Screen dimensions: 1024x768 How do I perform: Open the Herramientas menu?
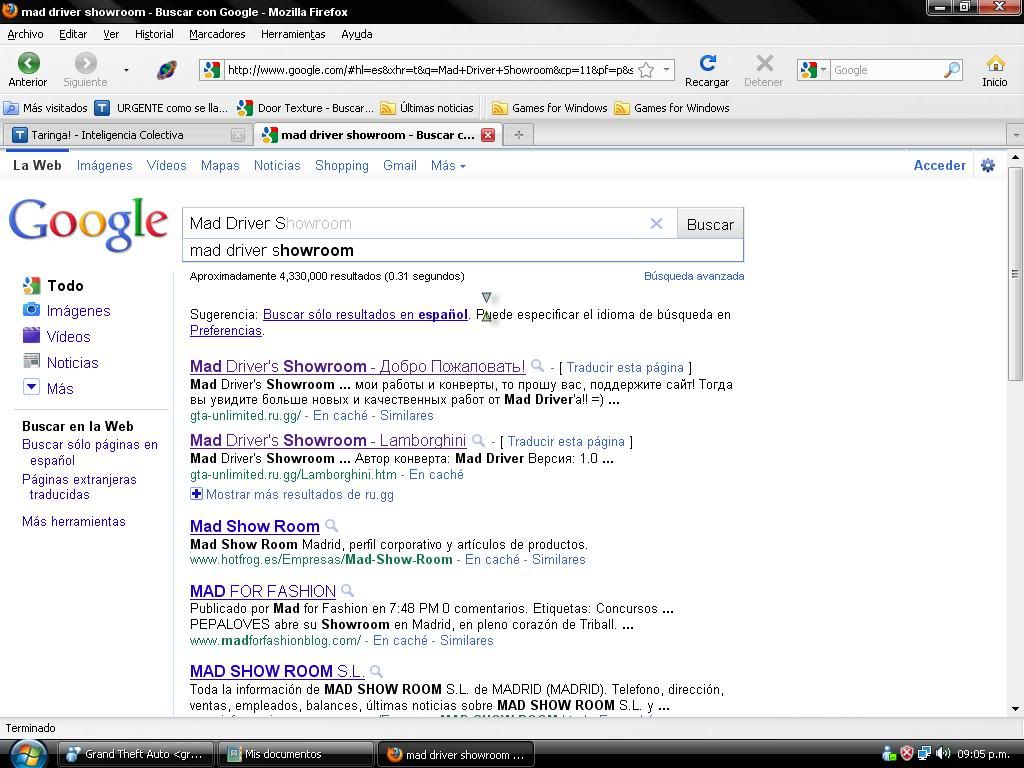coord(293,34)
